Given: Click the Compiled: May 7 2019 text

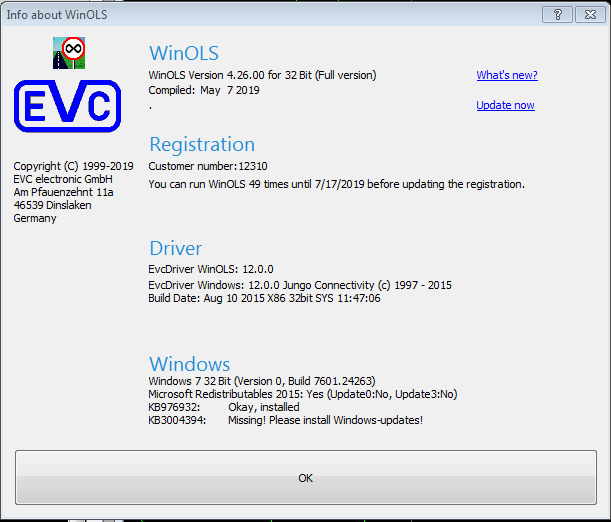Looking at the screenshot, I should point(204,90).
